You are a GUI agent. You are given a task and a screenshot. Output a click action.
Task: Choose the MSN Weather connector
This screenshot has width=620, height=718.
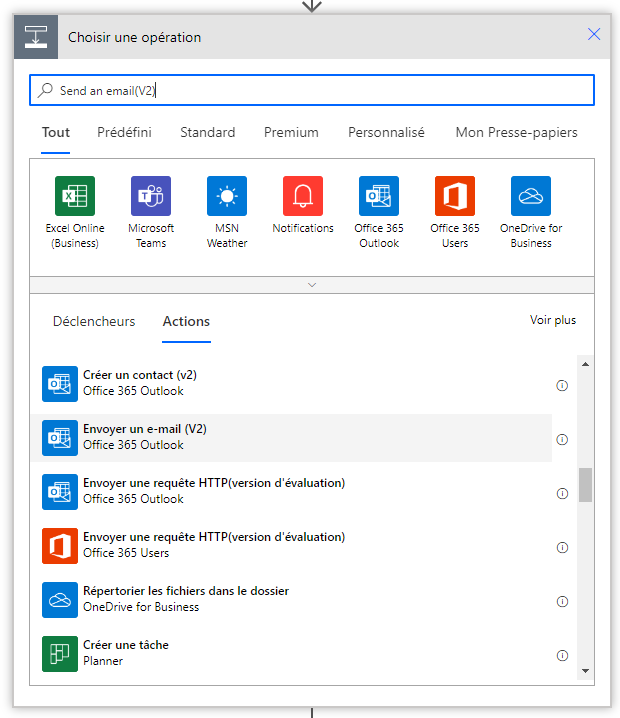tap(227, 212)
